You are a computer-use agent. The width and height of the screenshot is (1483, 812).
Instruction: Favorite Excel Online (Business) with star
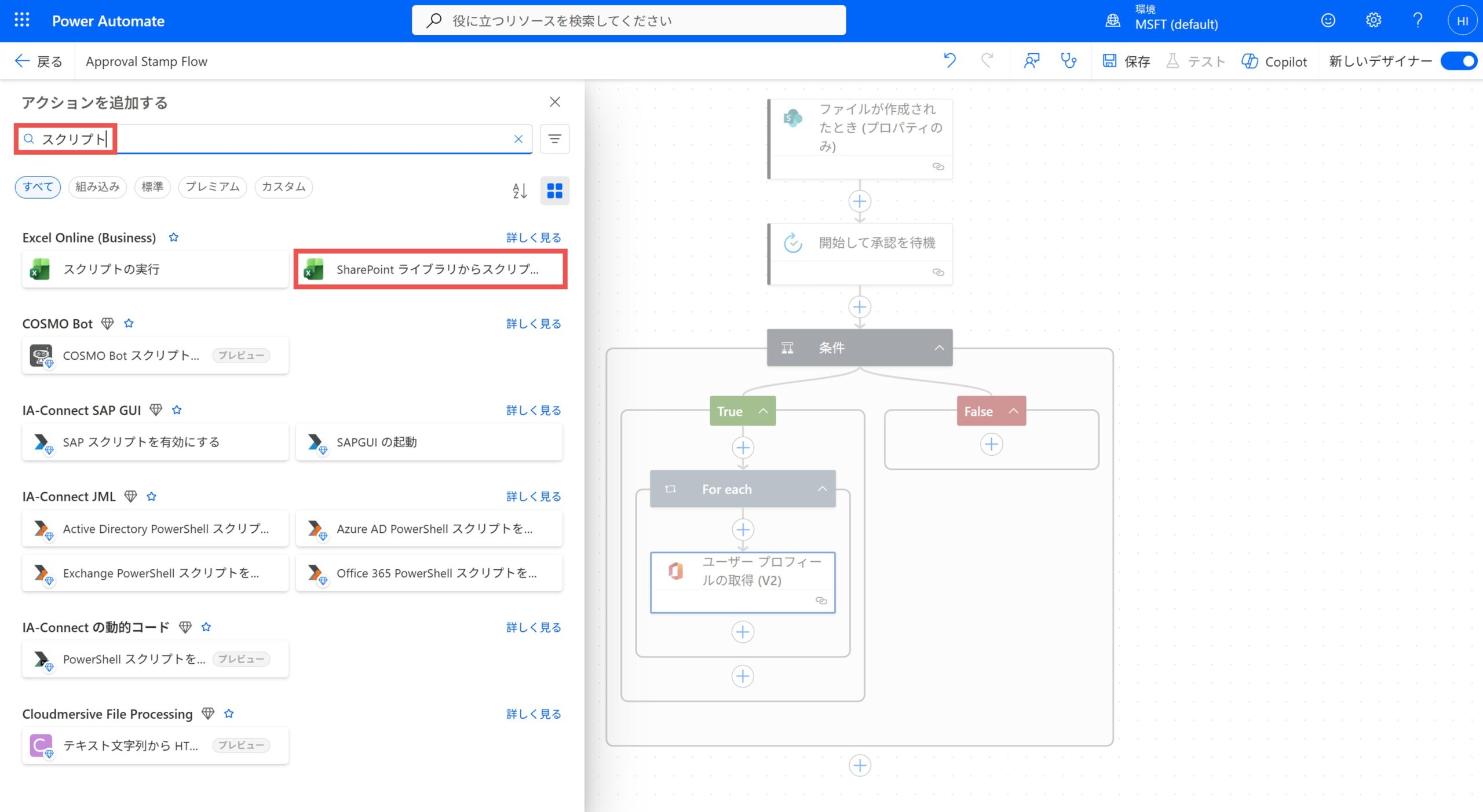point(173,237)
